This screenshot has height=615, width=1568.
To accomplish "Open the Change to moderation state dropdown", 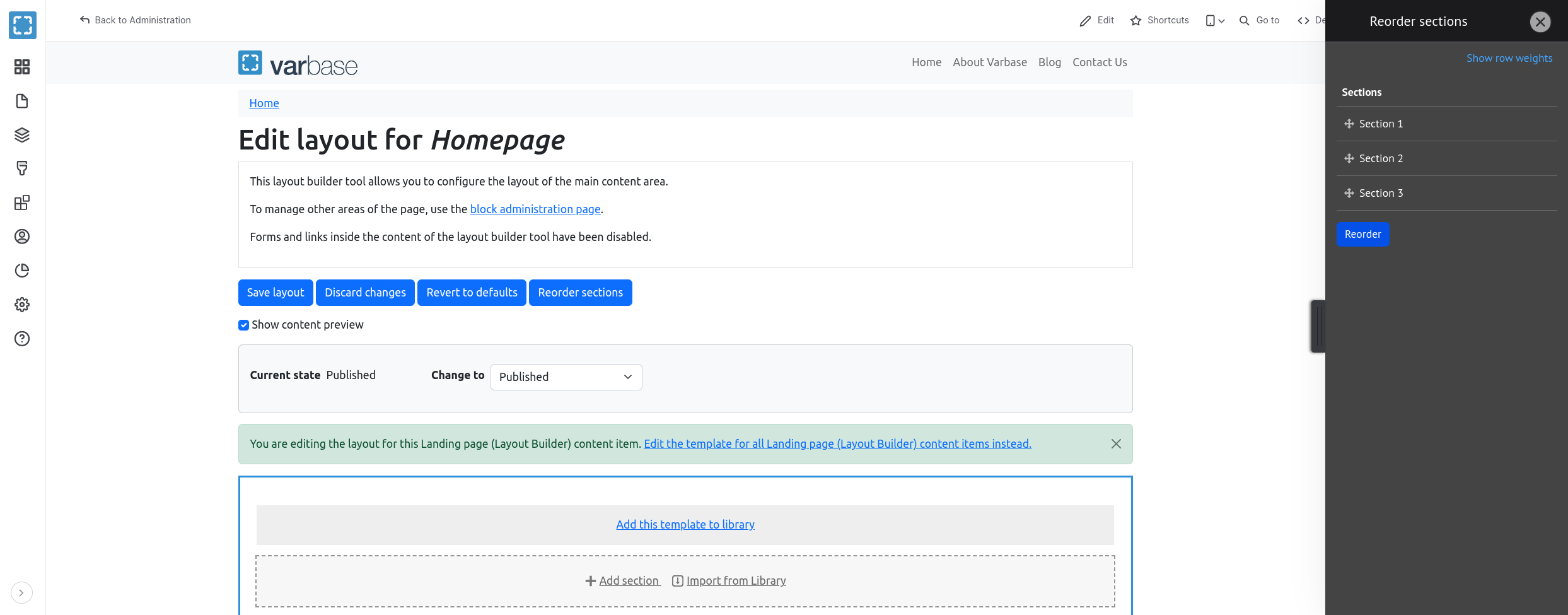I will point(566,377).
